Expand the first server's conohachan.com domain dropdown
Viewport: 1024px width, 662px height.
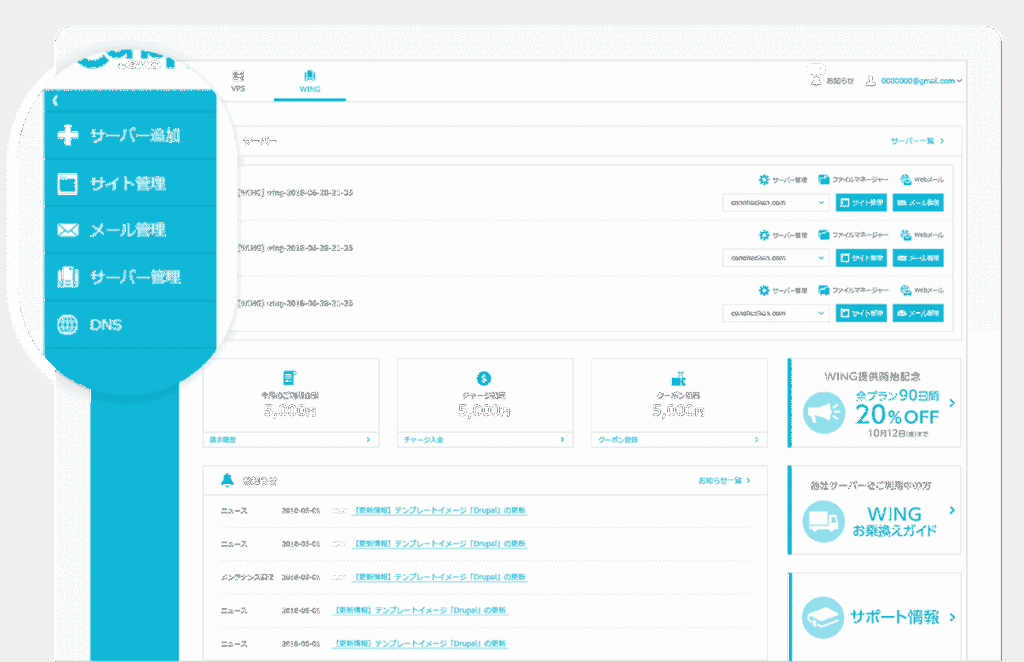(x=777, y=202)
